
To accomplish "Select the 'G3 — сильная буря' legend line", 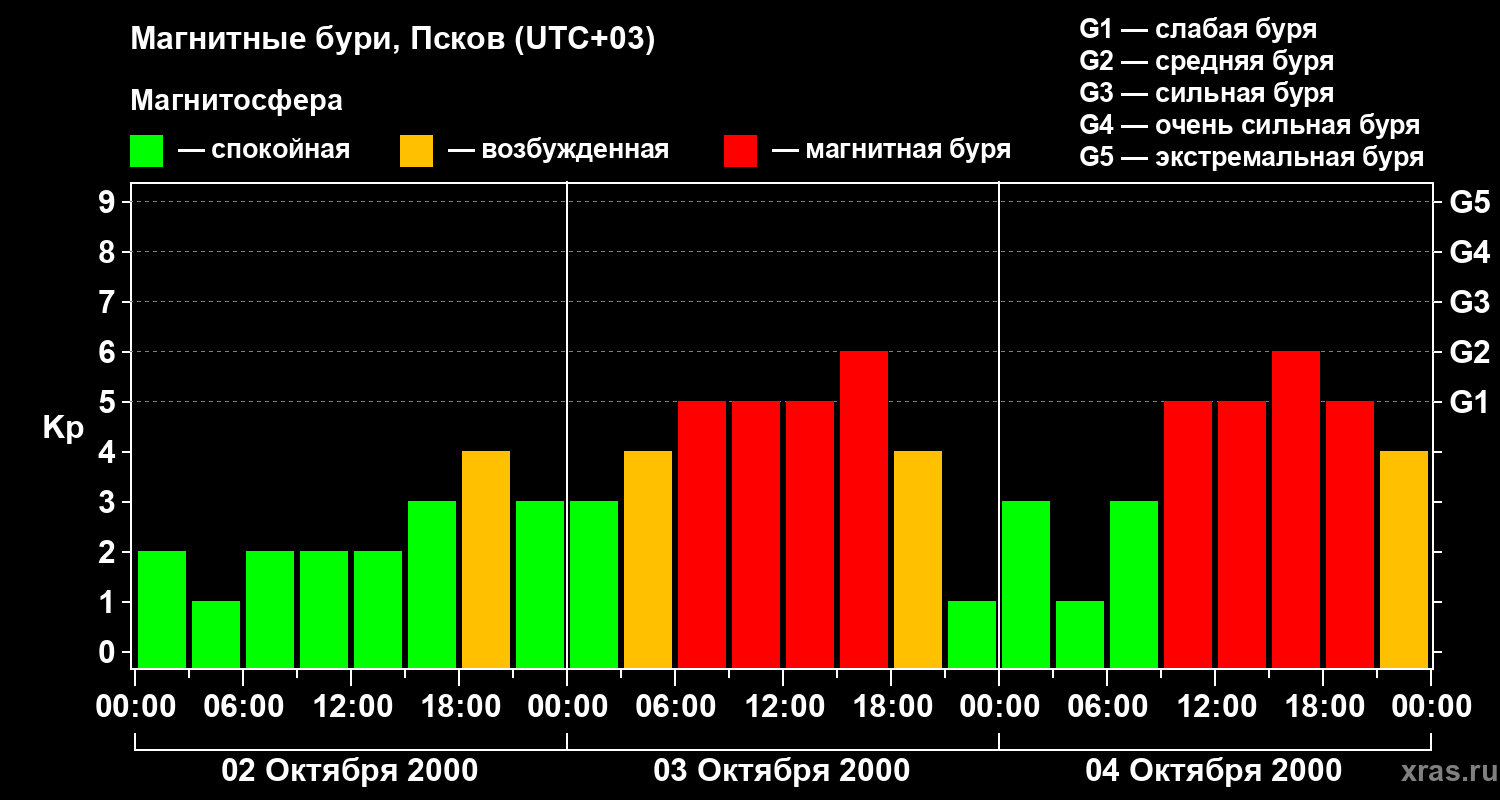I will [1207, 93].
